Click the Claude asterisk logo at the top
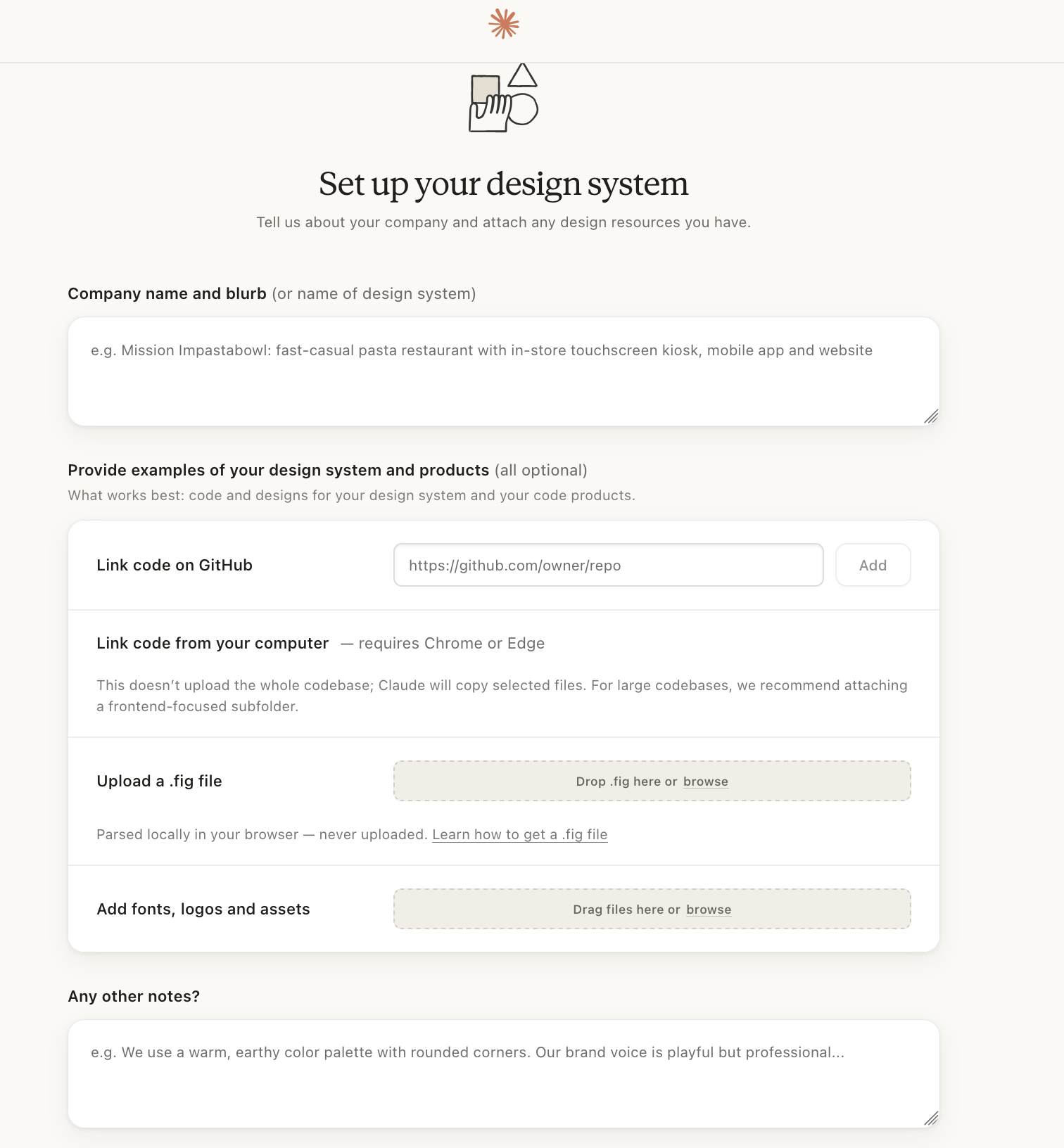The width and height of the screenshot is (1064, 1148). click(x=504, y=23)
